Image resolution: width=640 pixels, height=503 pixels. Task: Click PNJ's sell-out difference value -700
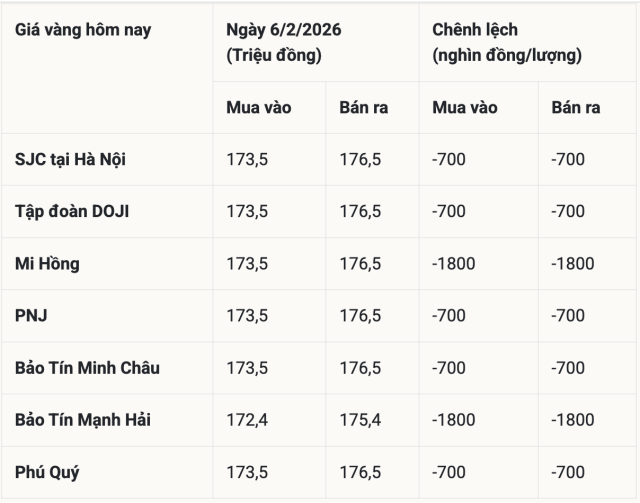tap(569, 316)
